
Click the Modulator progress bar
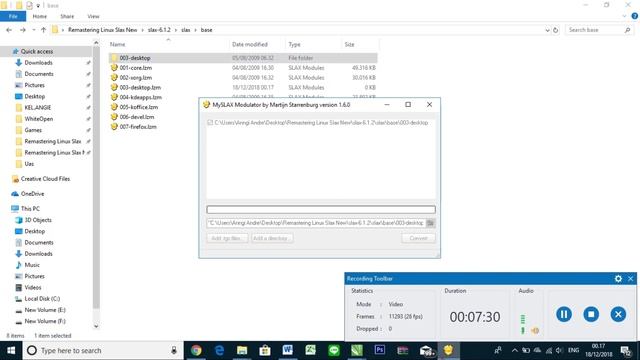[321, 209]
